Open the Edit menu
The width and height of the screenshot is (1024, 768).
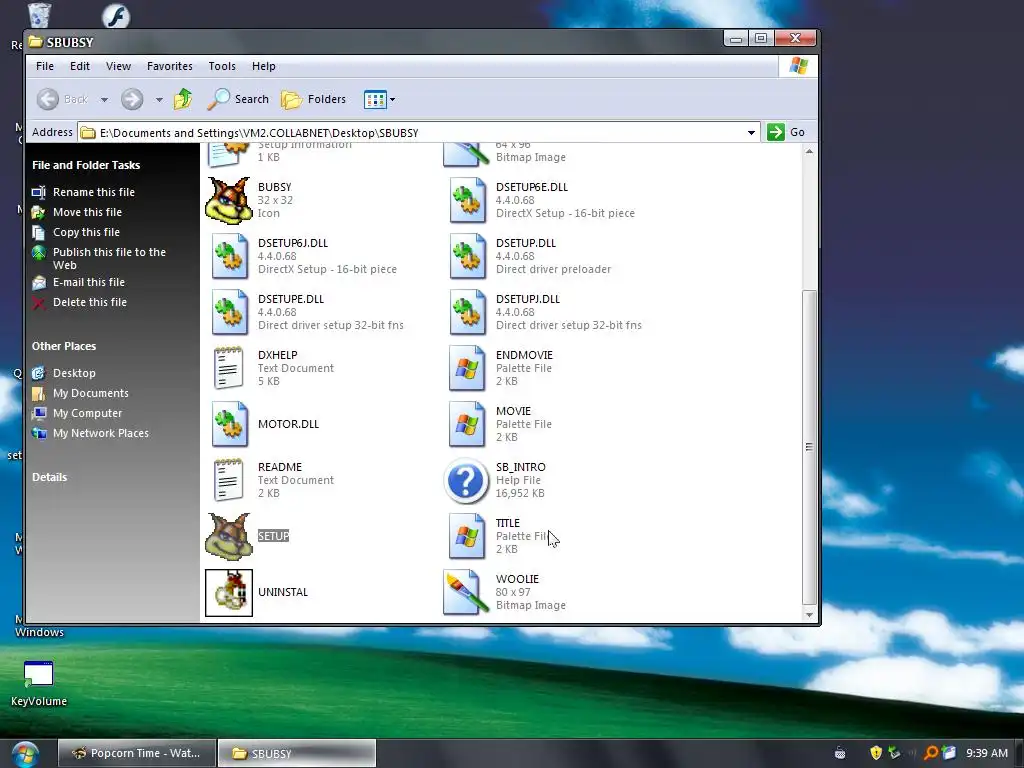80,66
